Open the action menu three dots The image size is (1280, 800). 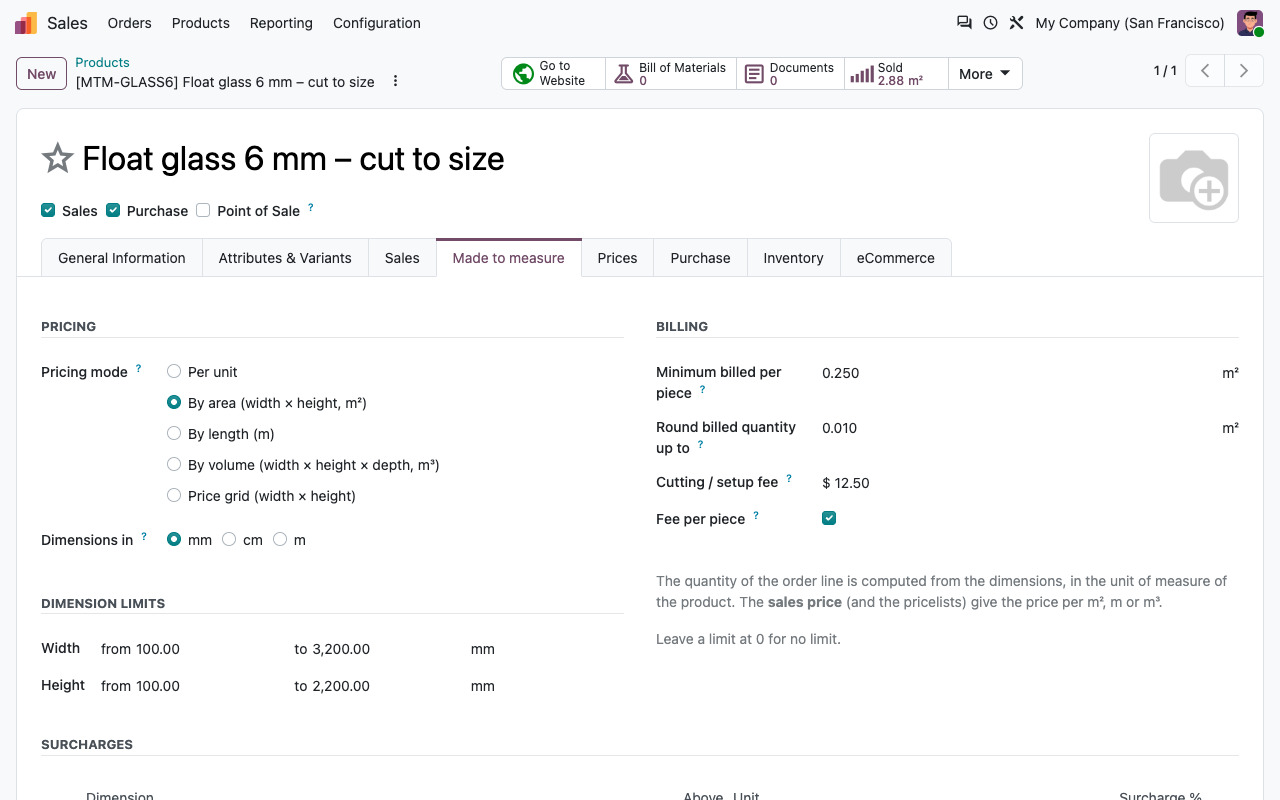point(395,81)
